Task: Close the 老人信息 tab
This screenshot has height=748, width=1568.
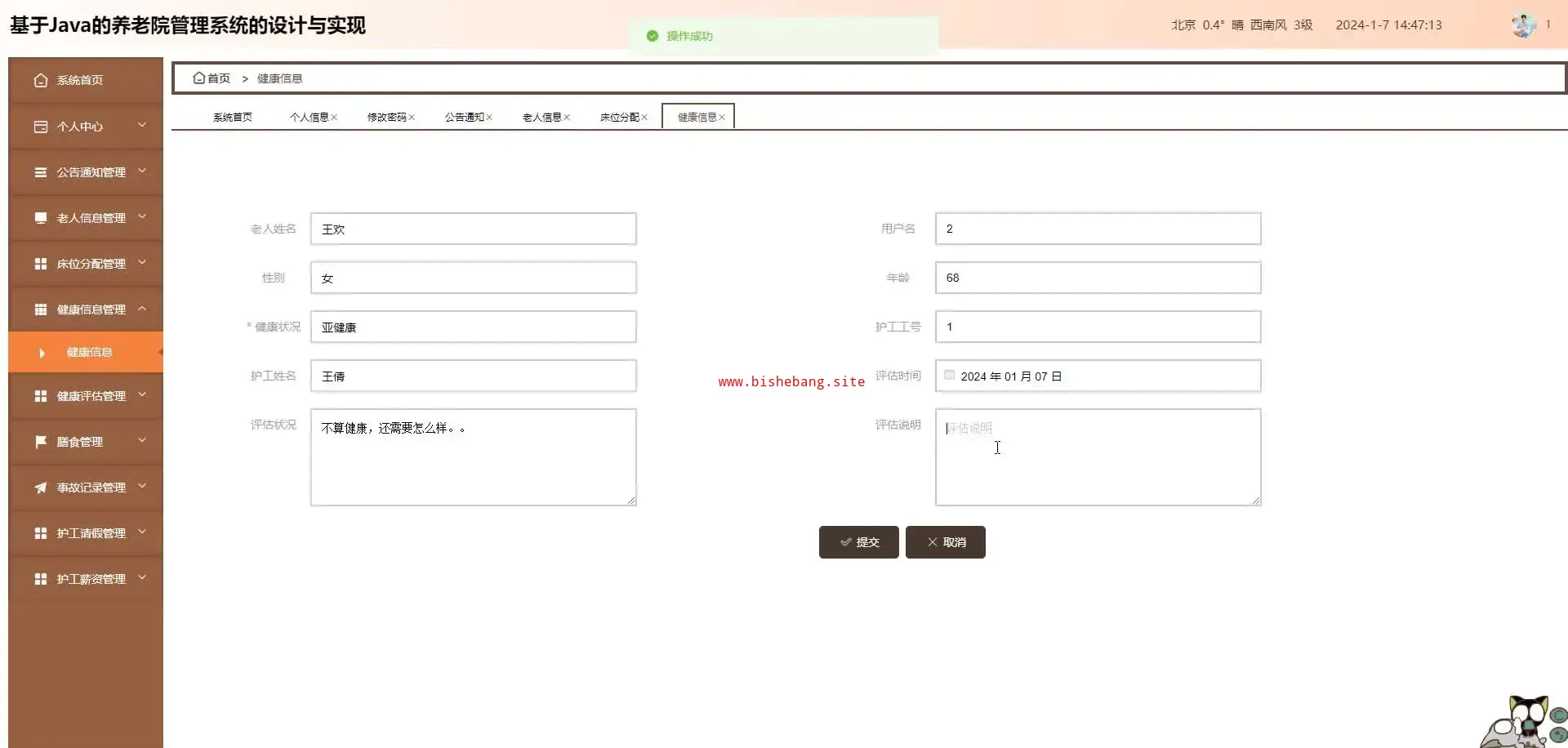Action: coord(567,118)
